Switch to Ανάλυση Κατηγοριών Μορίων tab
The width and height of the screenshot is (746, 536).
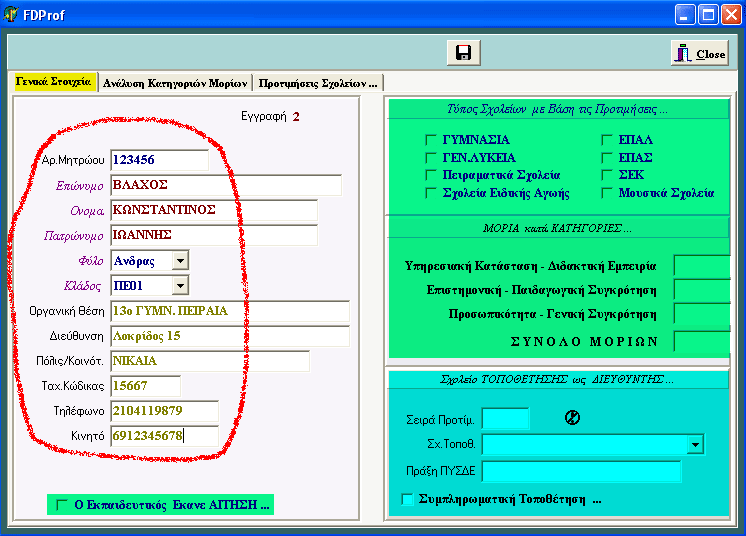pos(175,83)
